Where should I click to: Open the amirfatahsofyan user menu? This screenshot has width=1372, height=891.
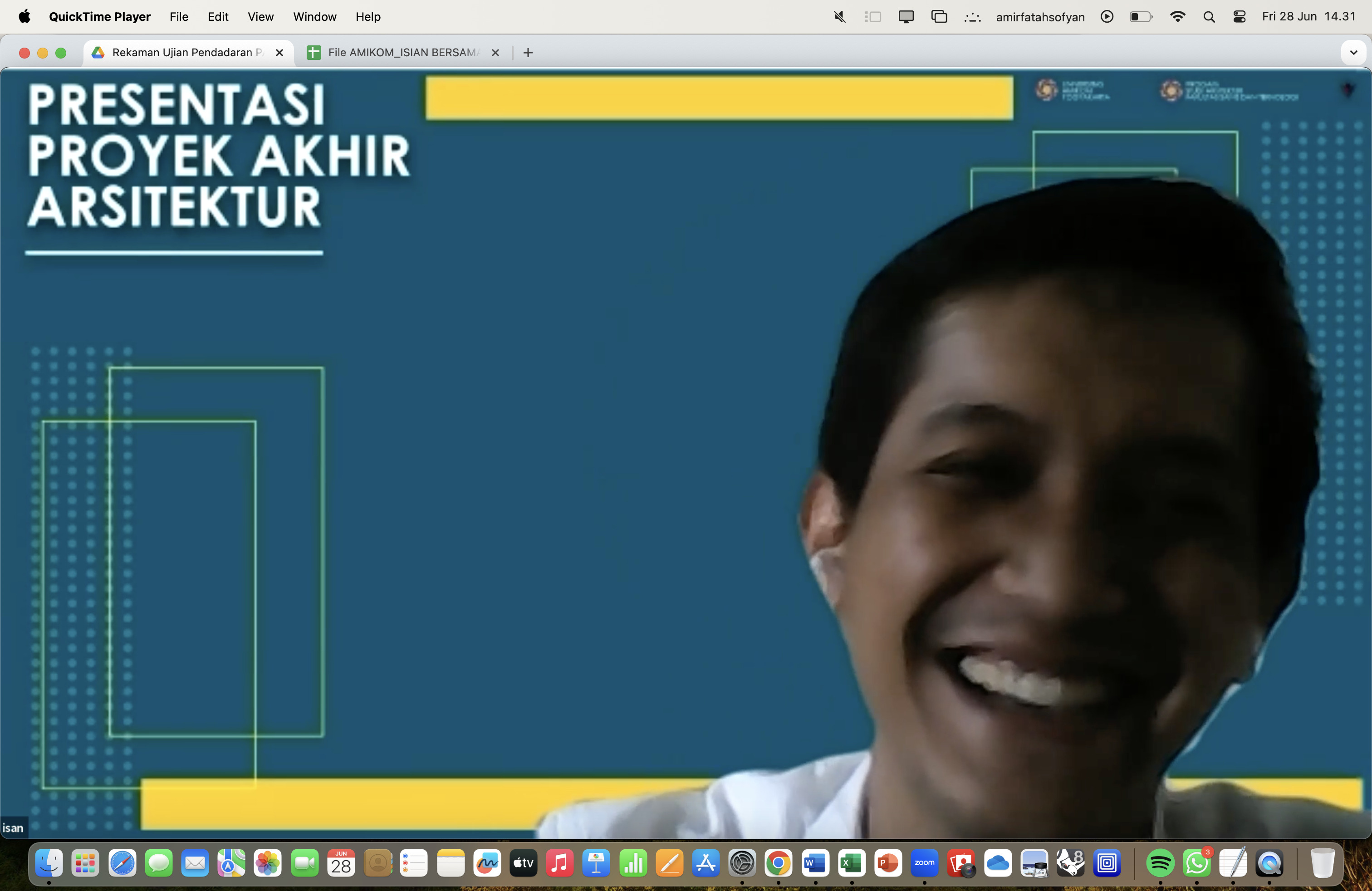1040,17
